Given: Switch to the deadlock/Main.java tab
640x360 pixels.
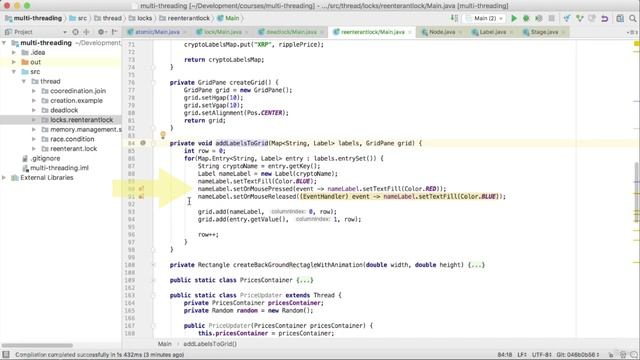Looking at the screenshot, I should (291, 32).
